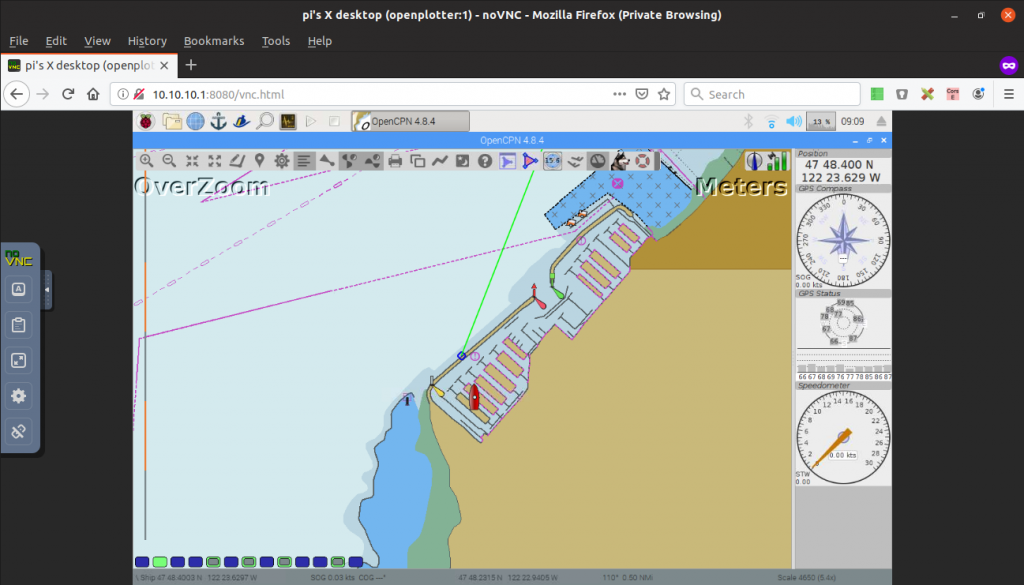Open Firefox View menu

coord(97,40)
